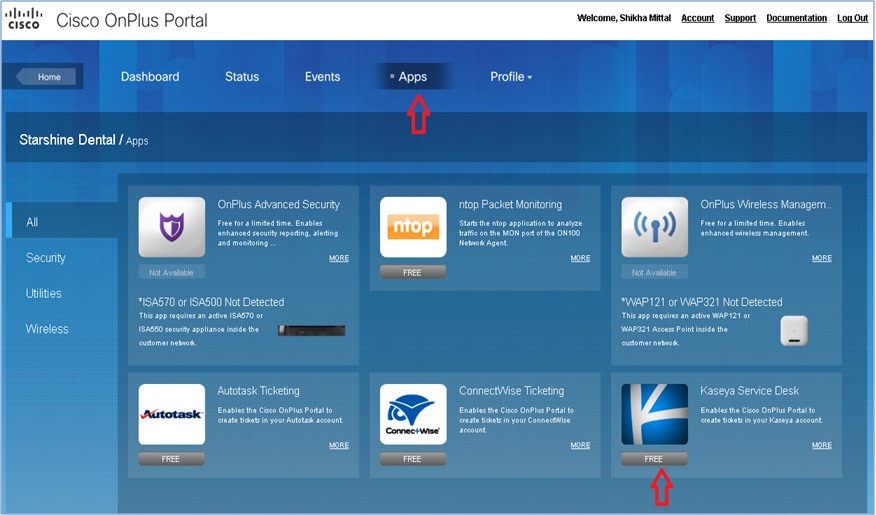Image resolution: width=876 pixels, height=515 pixels.
Task: Filter apps by Utilities category
Action: (x=43, y=293)
